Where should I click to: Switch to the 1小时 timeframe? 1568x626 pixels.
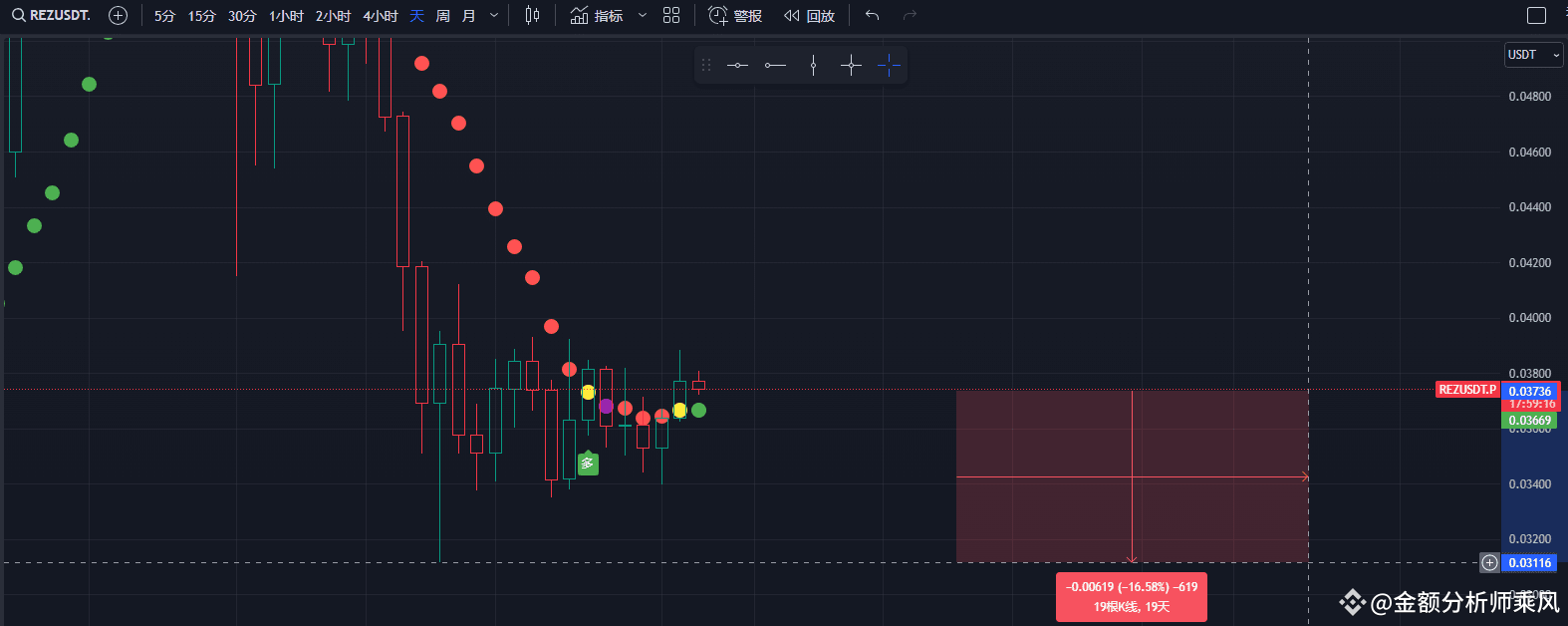(286, 16)
